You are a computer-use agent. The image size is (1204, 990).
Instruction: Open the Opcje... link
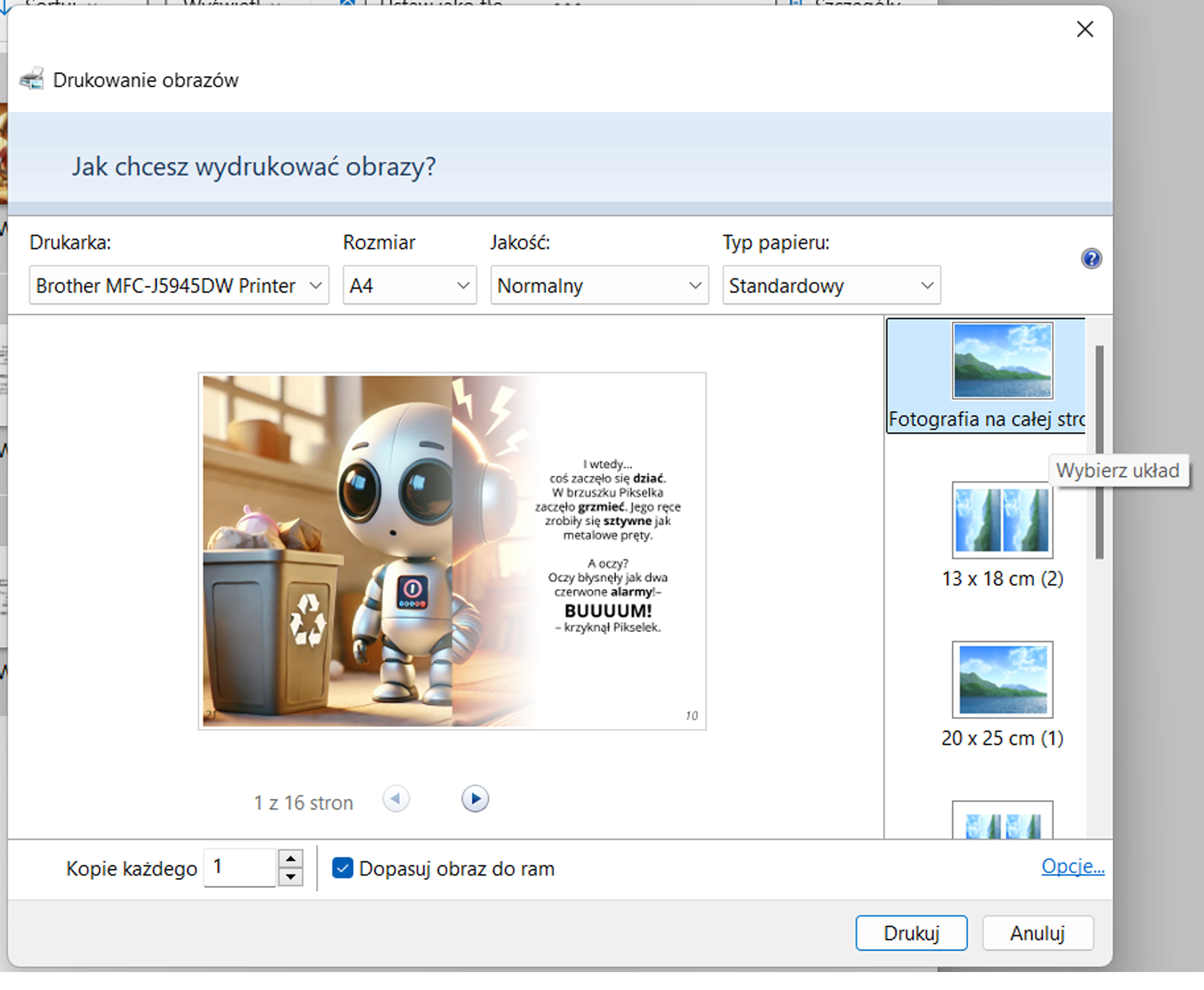(1072, 866)
